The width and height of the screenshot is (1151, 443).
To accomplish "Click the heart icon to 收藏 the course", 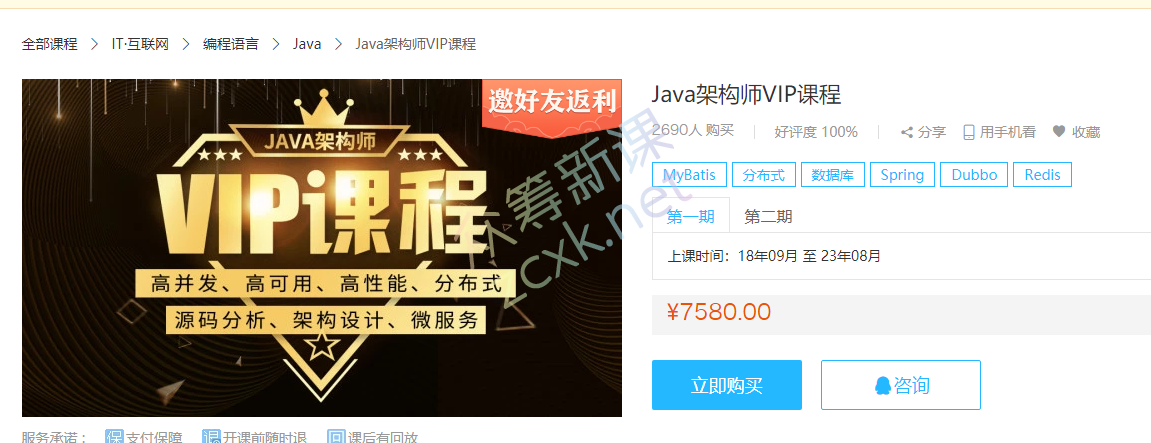I will pos(1059,132).
